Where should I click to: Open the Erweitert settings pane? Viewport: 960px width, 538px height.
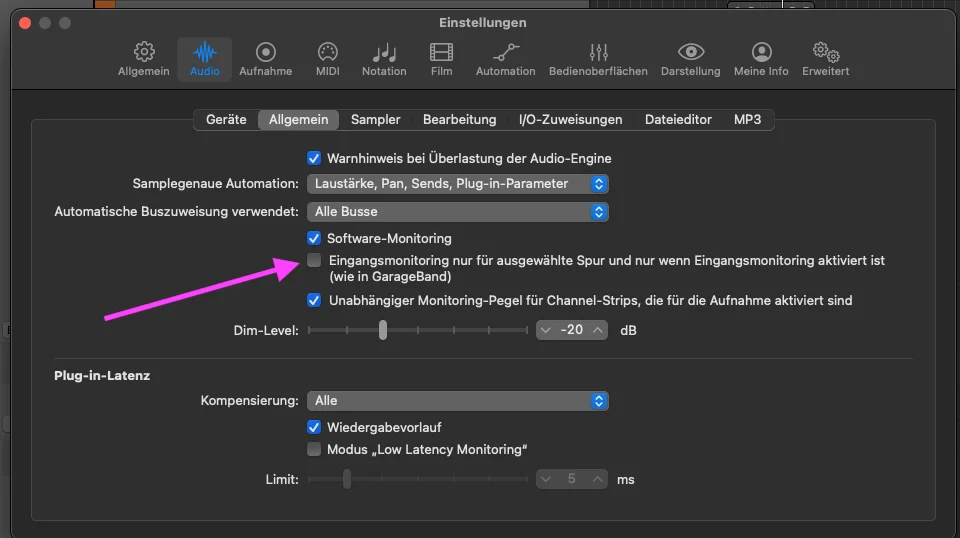coord(825,59)
